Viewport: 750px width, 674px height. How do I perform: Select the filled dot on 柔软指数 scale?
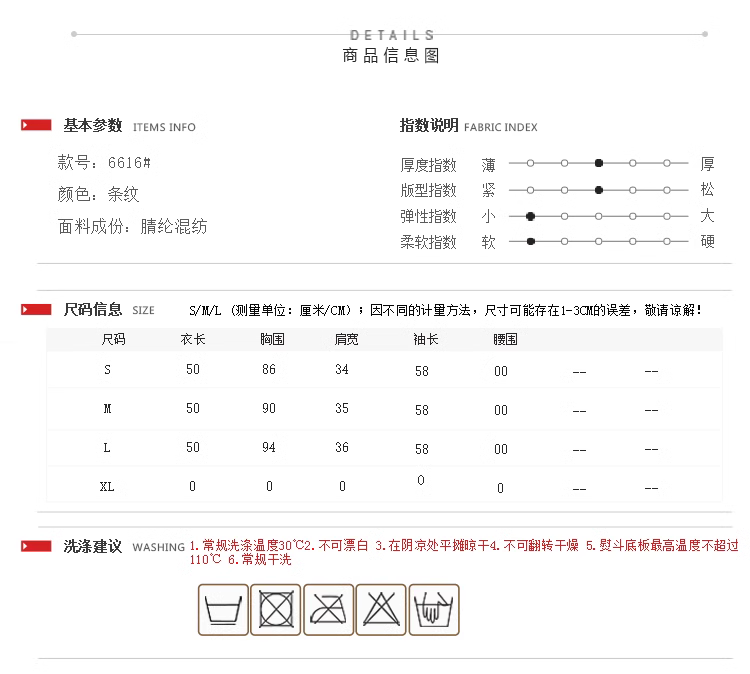click(531, 241)
